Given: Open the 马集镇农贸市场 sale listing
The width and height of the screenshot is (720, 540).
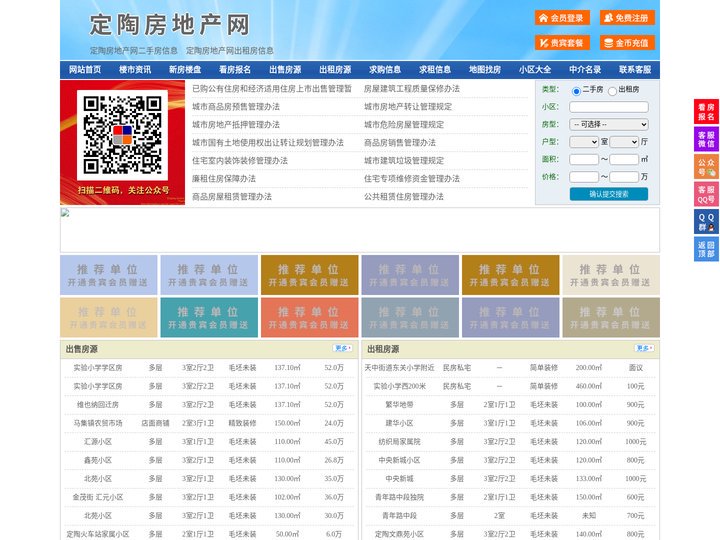Looking at the screenshot, I should [x=98, y=423].
